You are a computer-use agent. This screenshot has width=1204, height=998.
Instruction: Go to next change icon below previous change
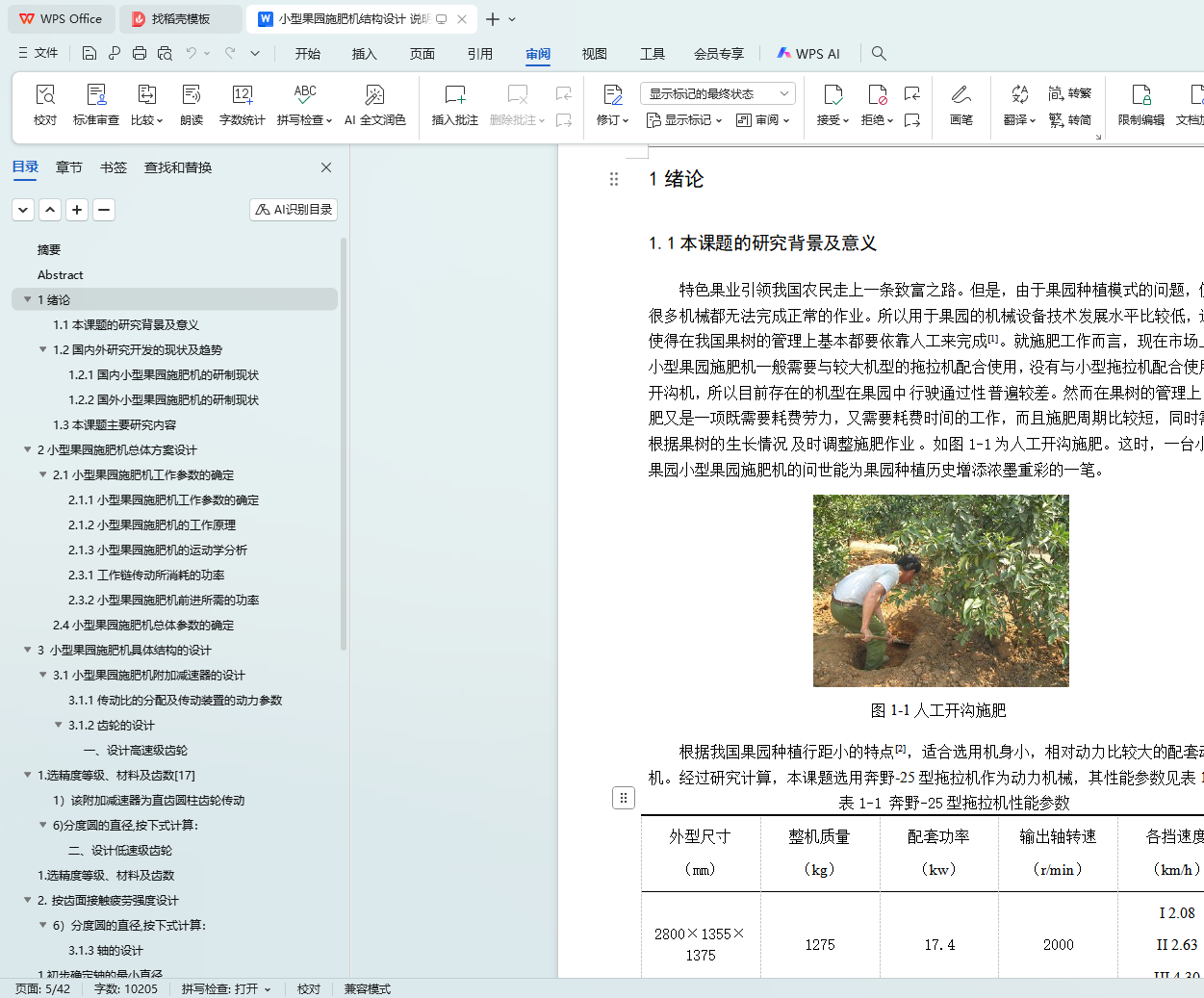[912, 120]
